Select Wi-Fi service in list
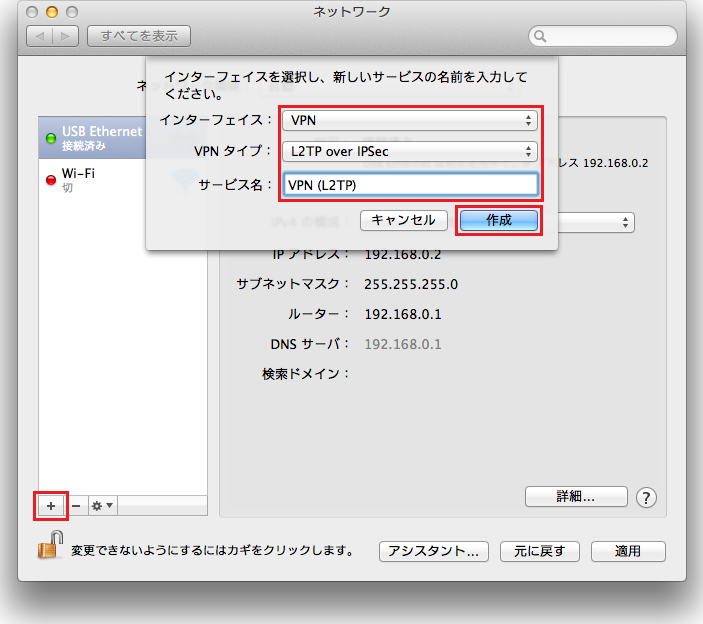The width and height of the screenshot is (703, 624). pos(123,180)
